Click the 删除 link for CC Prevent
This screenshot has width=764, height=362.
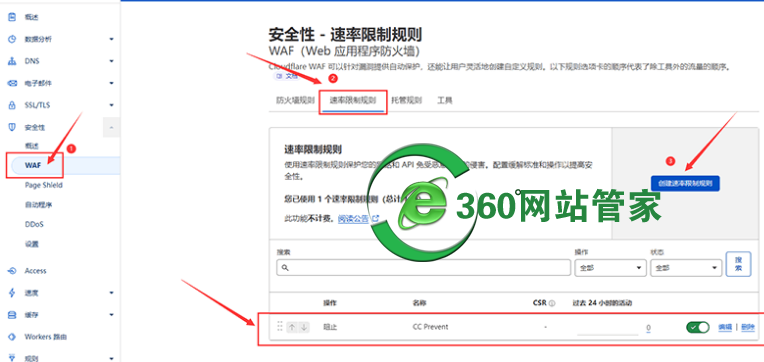pyautogui.click(x=748, y=327)
